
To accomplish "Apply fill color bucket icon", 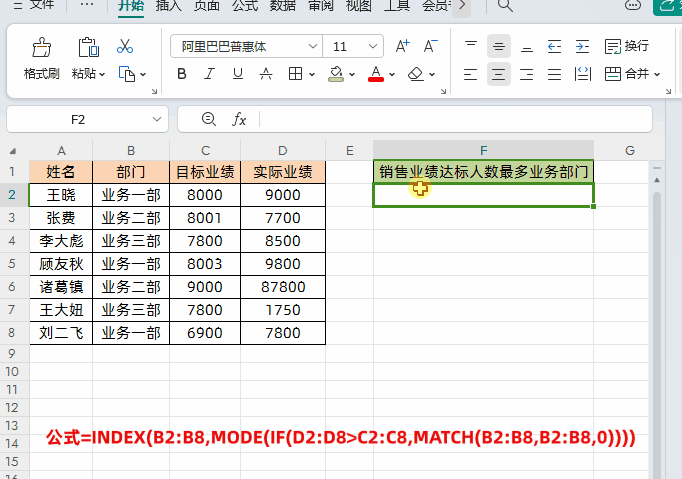I will [336, 74].
